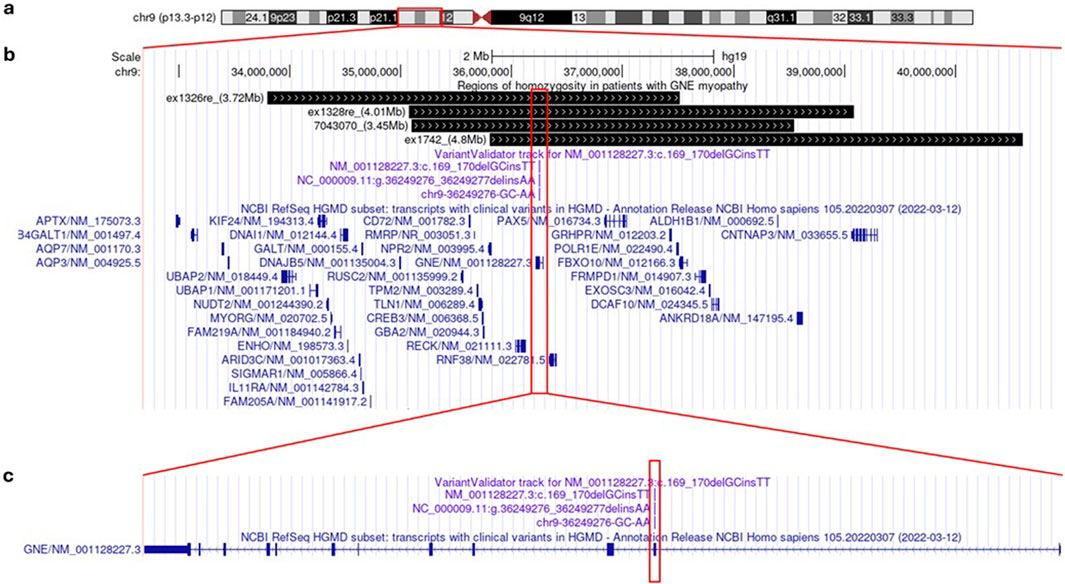Click the RUSC2/NM_001135999.2 gene label
The width and height of the screenshot is (1065, 584).
pos(393,276)
